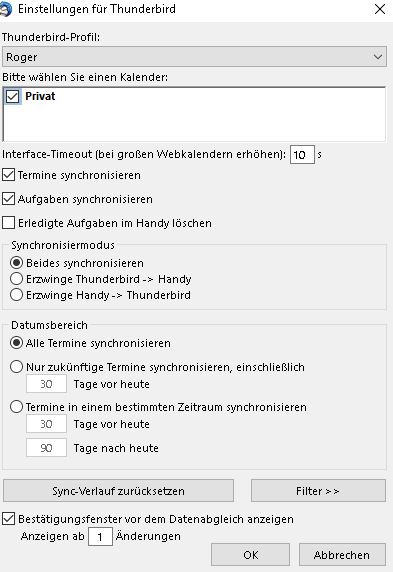
Task: Select Beides synchronisieren radio option
Action: (16, 263)
